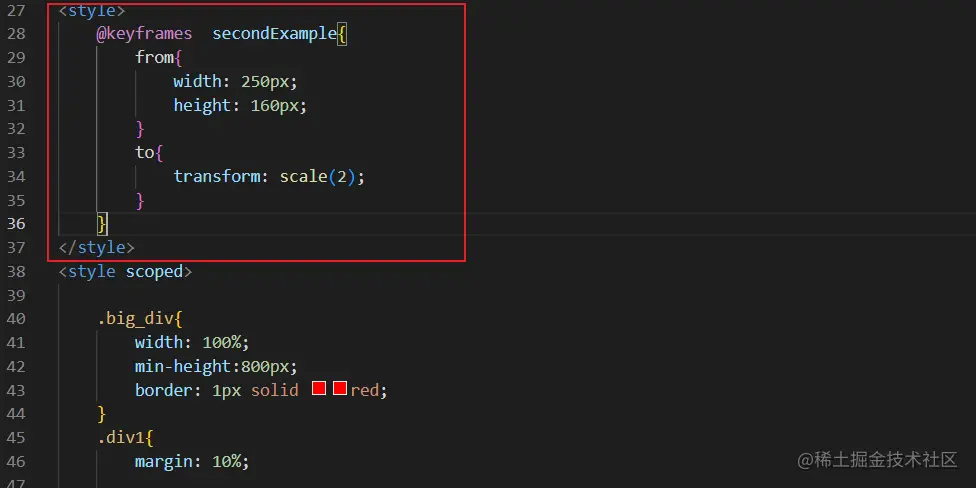976x488 pixels.
Task: Select line number 34 in the gutter
Action: click(17, 177)
